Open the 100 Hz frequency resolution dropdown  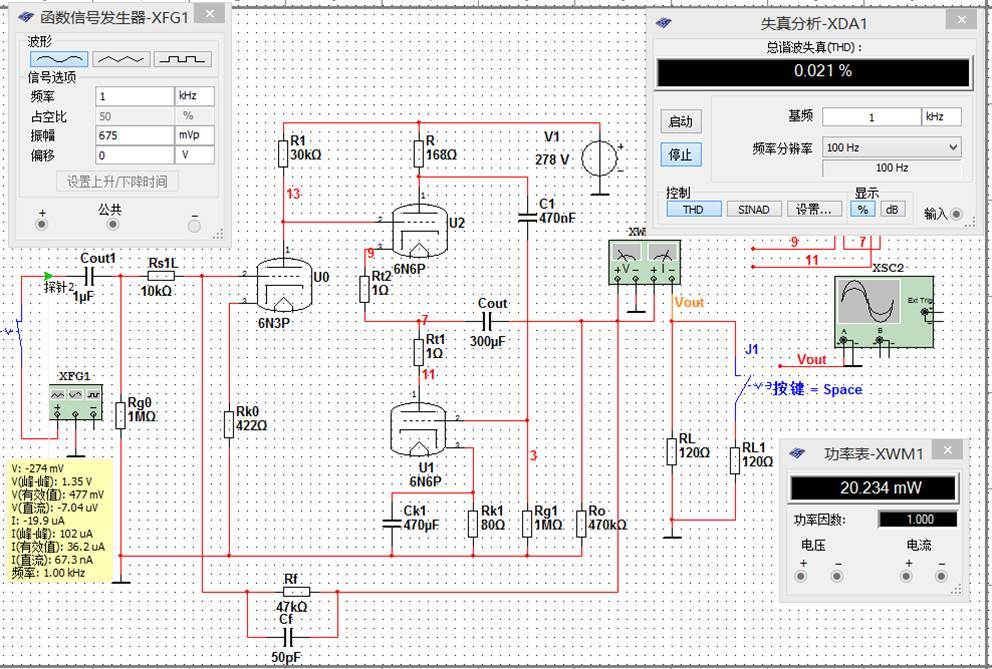tap(891, 147)
